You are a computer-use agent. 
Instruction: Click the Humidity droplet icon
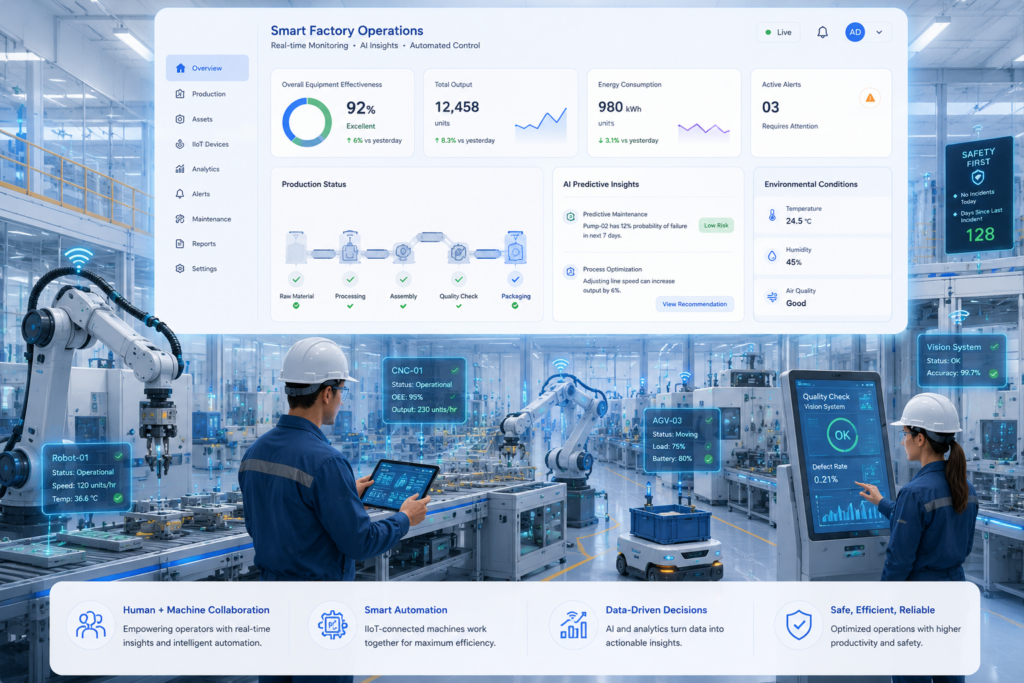pyautogui.click(x=772, y=256)
